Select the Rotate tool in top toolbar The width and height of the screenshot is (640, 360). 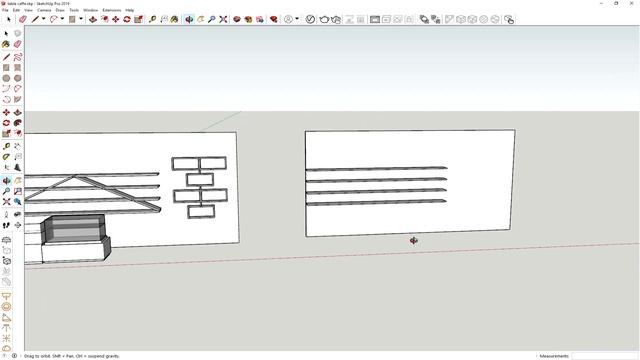click(127, 19)
